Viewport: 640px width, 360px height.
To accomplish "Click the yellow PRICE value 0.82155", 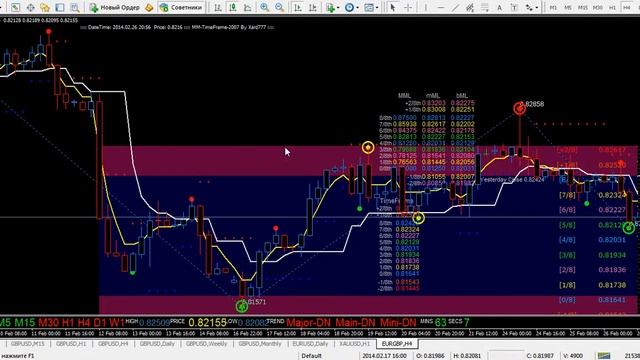I will [x=207, y=322].
